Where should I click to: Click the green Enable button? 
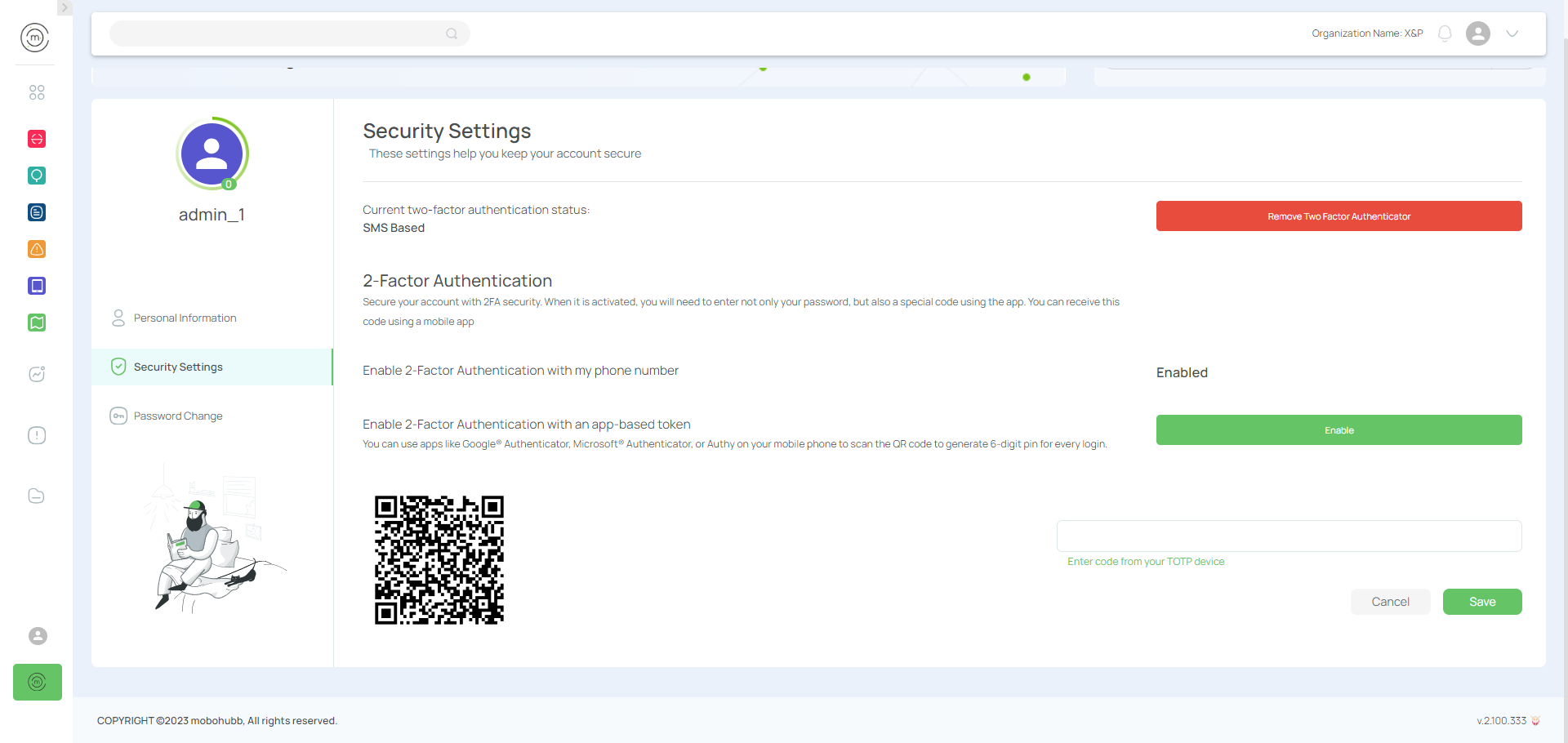1339,430
